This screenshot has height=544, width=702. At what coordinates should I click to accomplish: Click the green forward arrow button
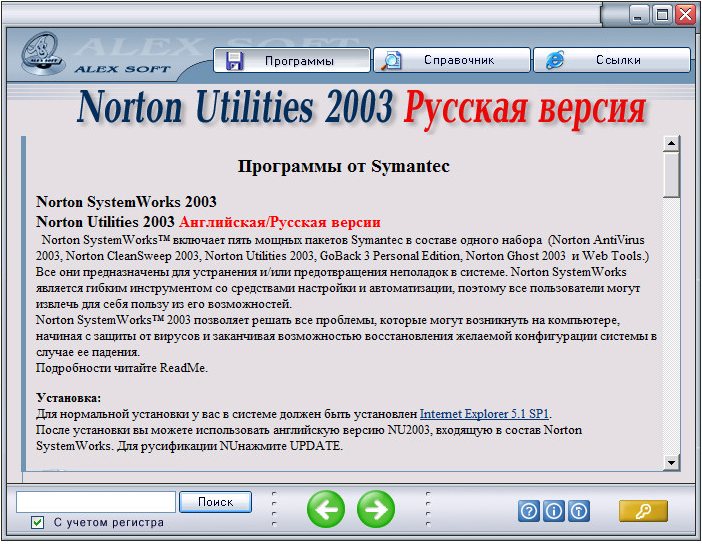(376, 509)
